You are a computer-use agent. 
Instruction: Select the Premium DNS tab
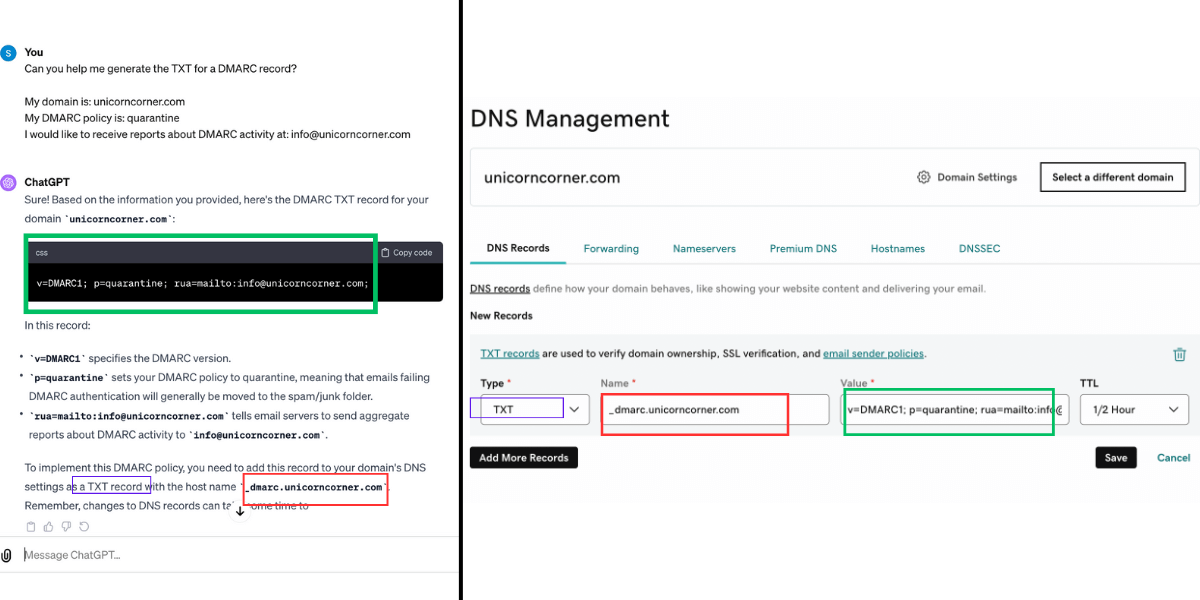(x=803, y=248)
